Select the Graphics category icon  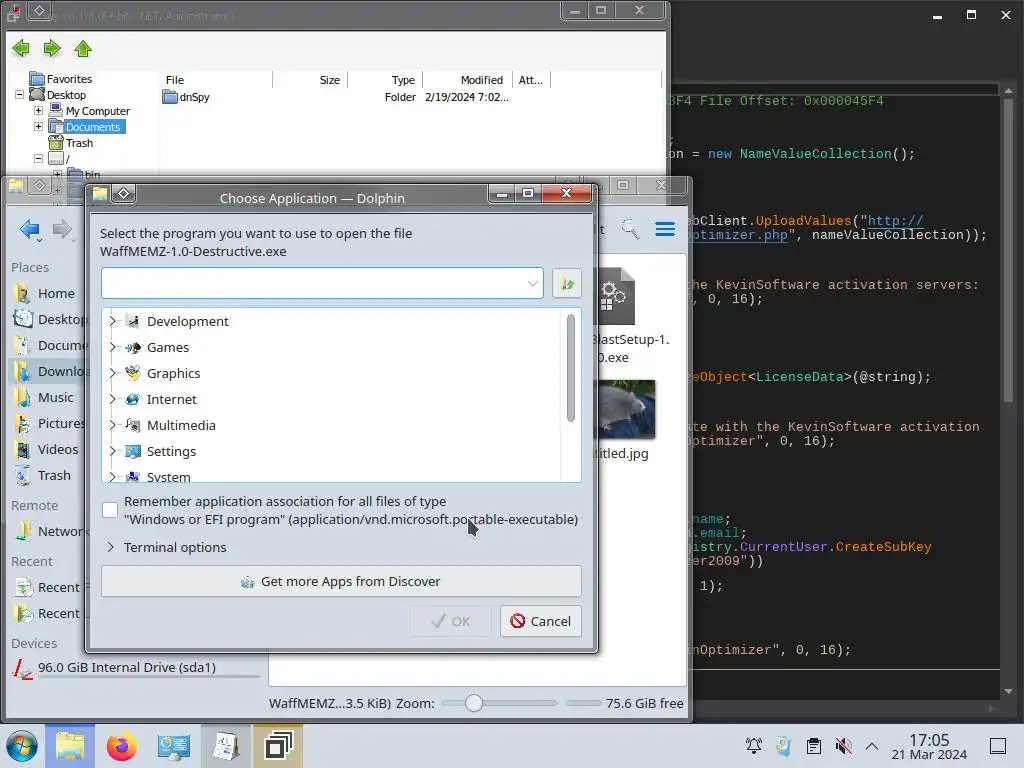(133, 373)
